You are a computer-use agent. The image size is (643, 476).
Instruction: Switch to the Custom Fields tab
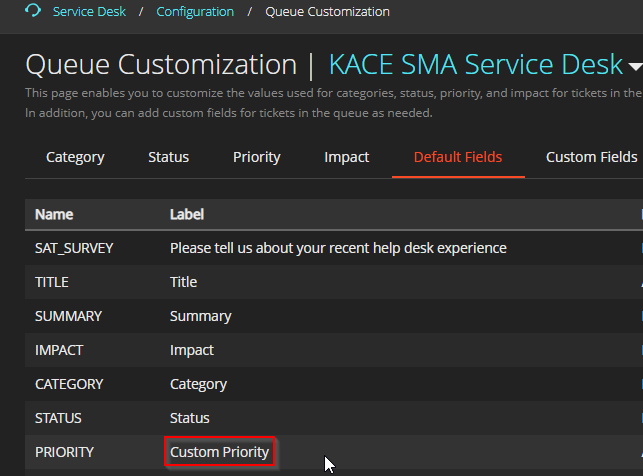click(591, 157)
